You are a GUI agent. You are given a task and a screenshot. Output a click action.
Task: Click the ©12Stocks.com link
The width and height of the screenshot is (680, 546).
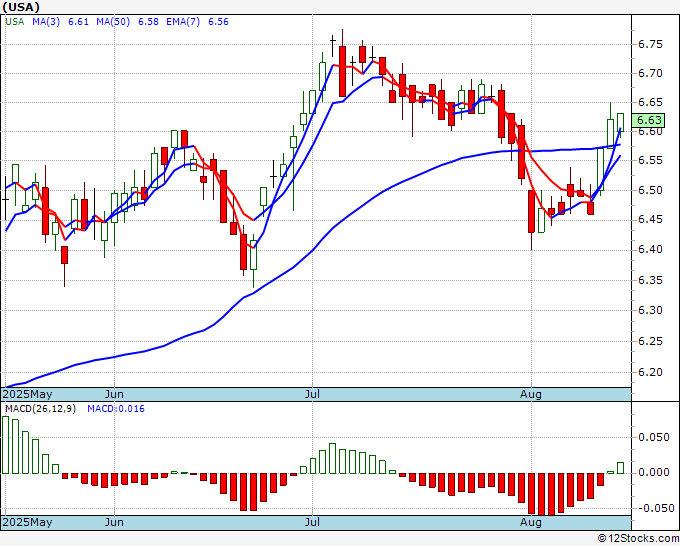(638, 538)
